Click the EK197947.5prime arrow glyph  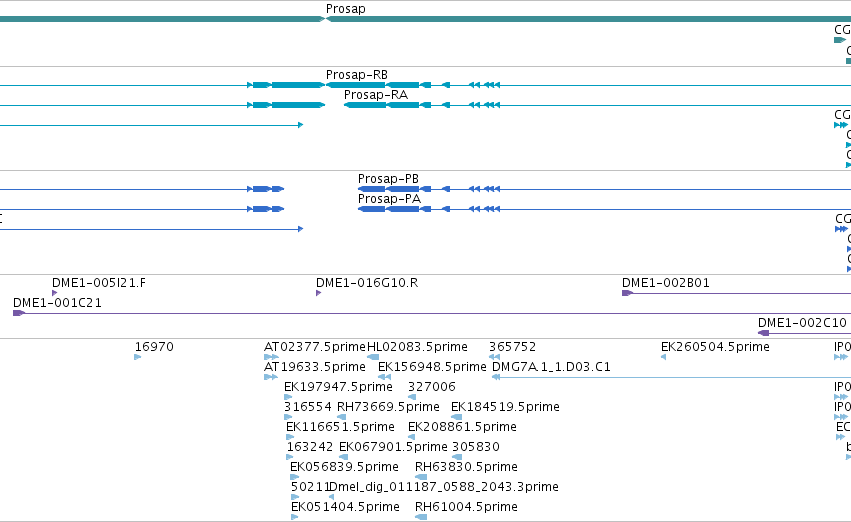point(288,397)
